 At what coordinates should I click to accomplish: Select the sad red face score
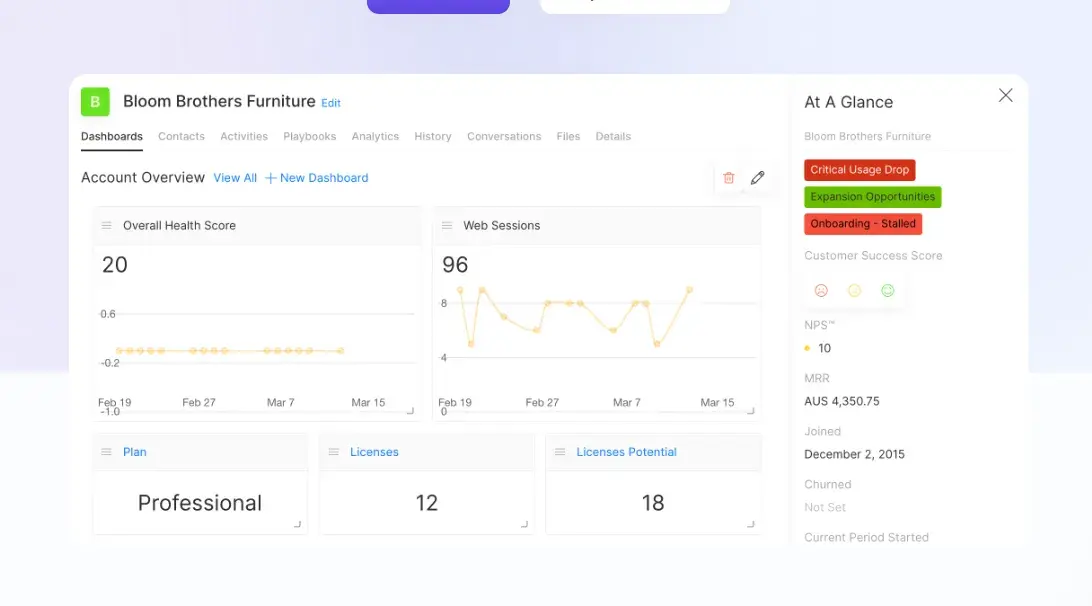[821, 291]
